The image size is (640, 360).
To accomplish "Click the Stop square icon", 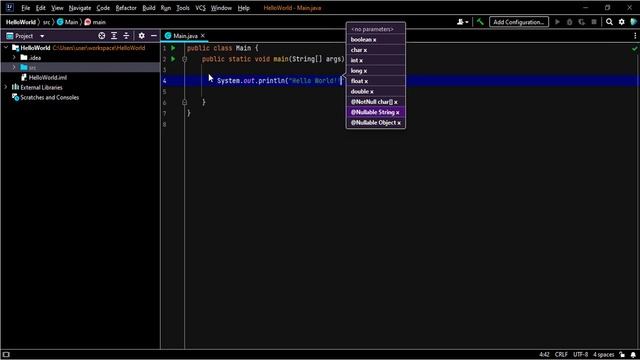I will pyautogui.click(x=594, y=22).
